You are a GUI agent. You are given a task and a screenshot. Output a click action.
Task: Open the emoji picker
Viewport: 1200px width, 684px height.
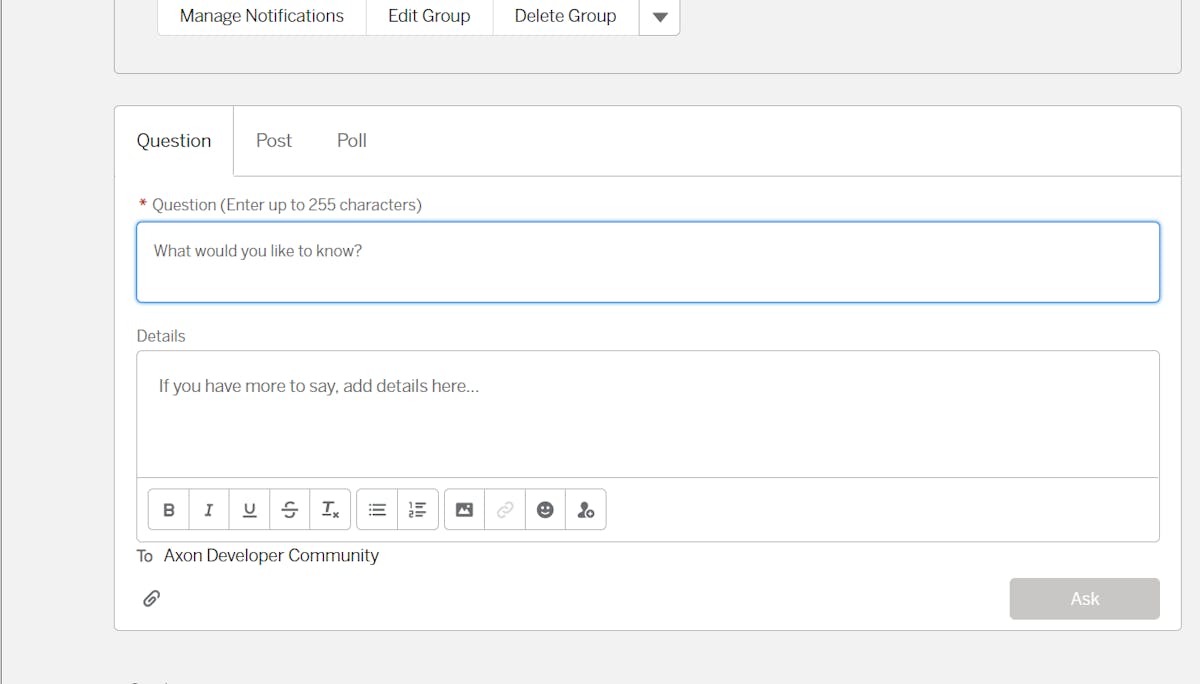coord(545,510)
